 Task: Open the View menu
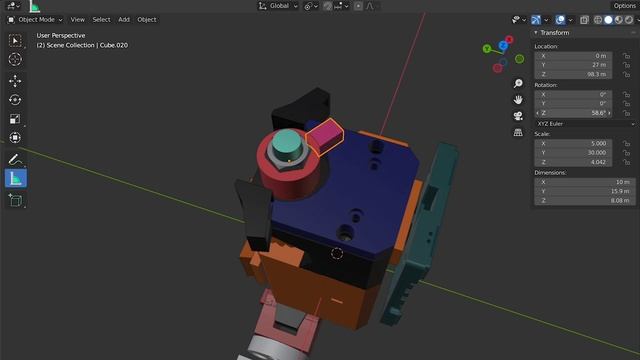[78, 20]
